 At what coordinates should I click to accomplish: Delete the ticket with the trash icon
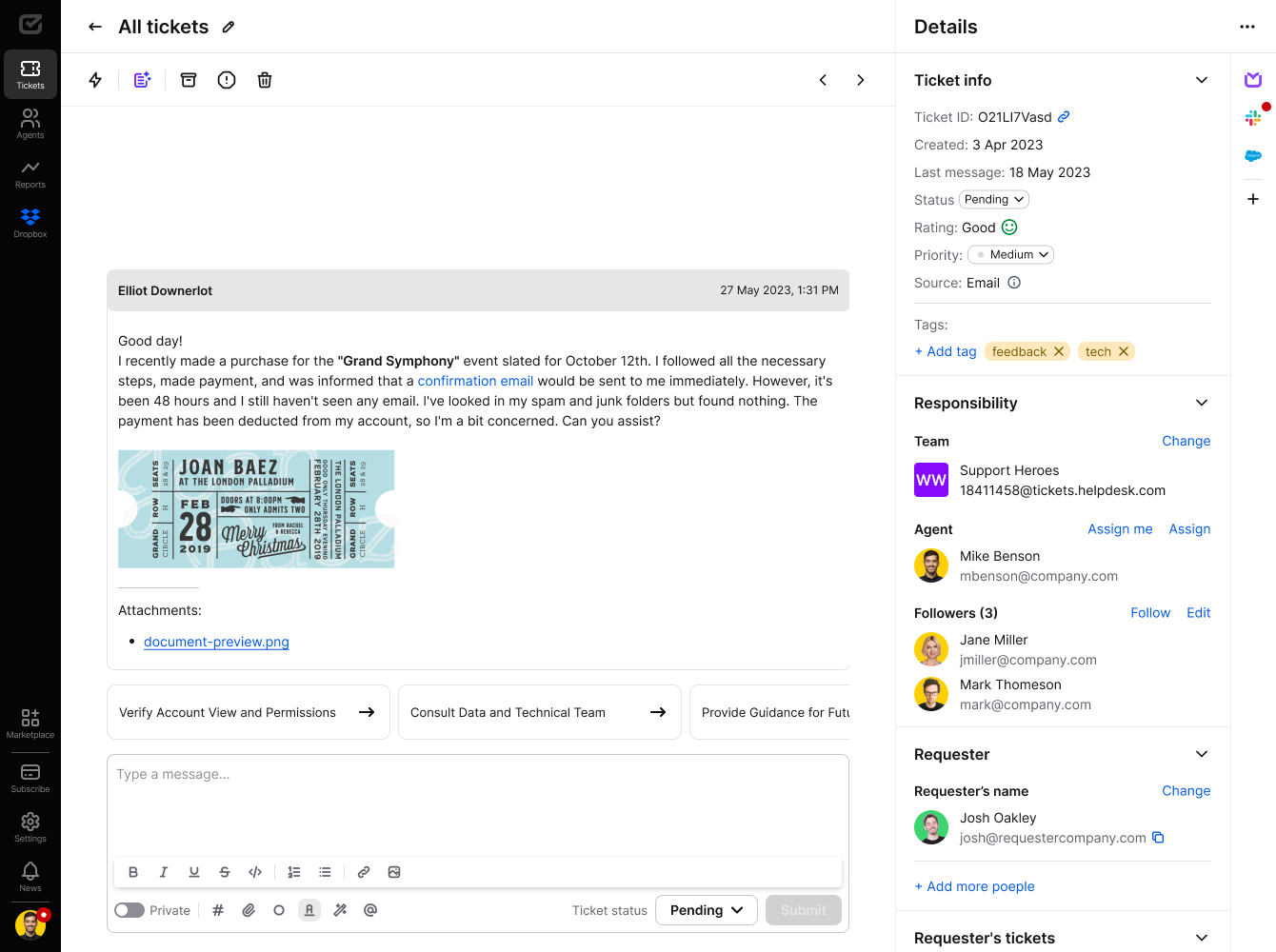point(265,80)
